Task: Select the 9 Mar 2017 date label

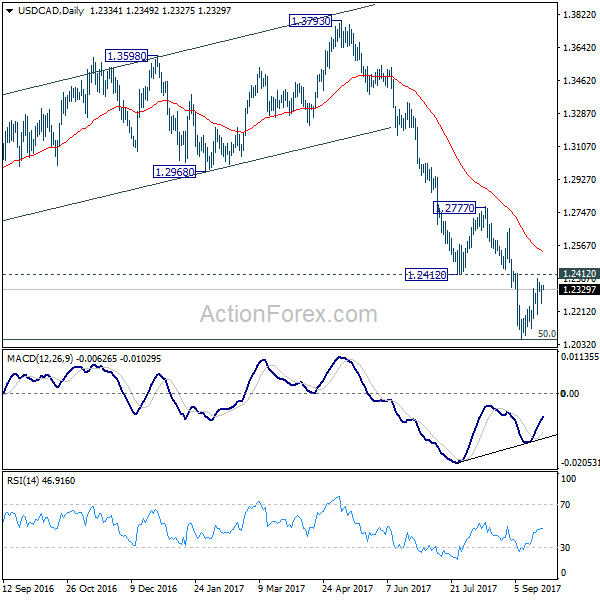Action: coord(281,588)
